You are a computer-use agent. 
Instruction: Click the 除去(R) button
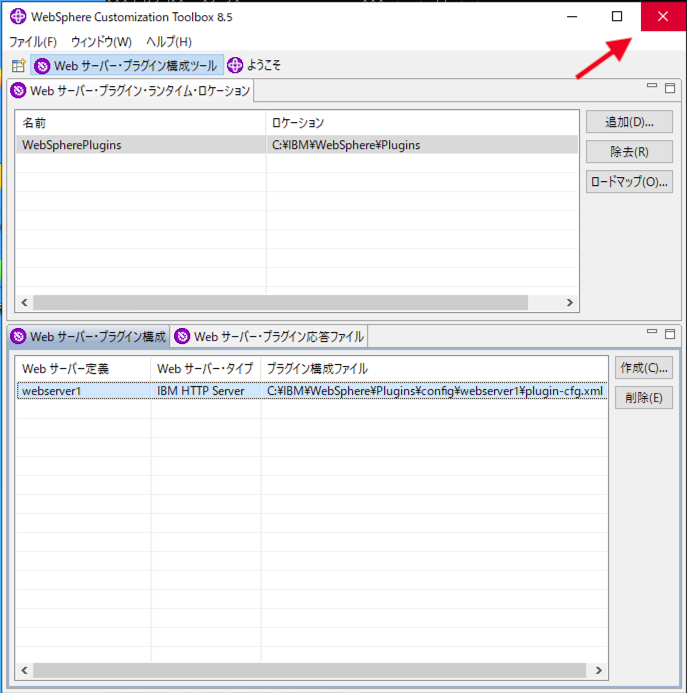(x=629, y=152)
